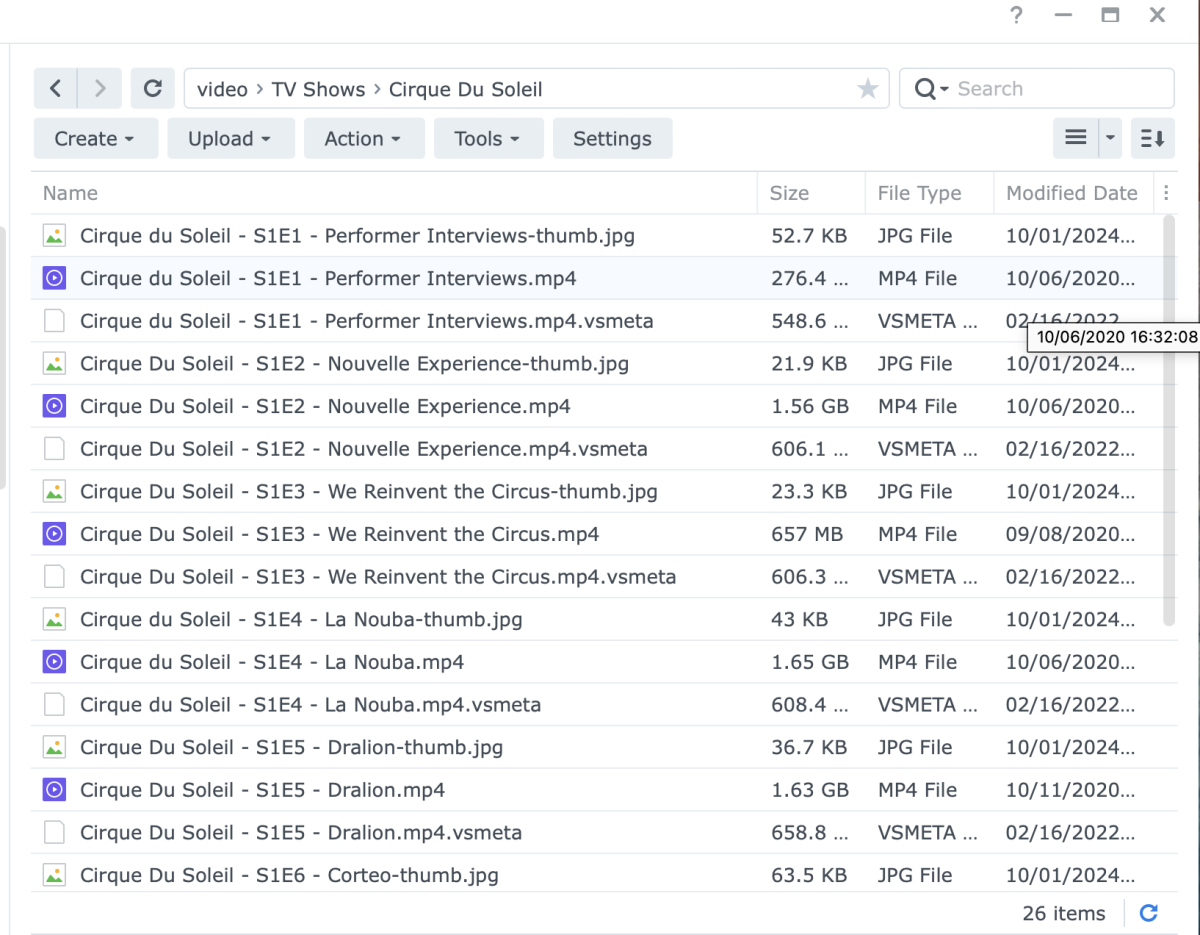The image size is (1200, 935).
Task: Click the Settings button
Action: (x=612, y=138)
